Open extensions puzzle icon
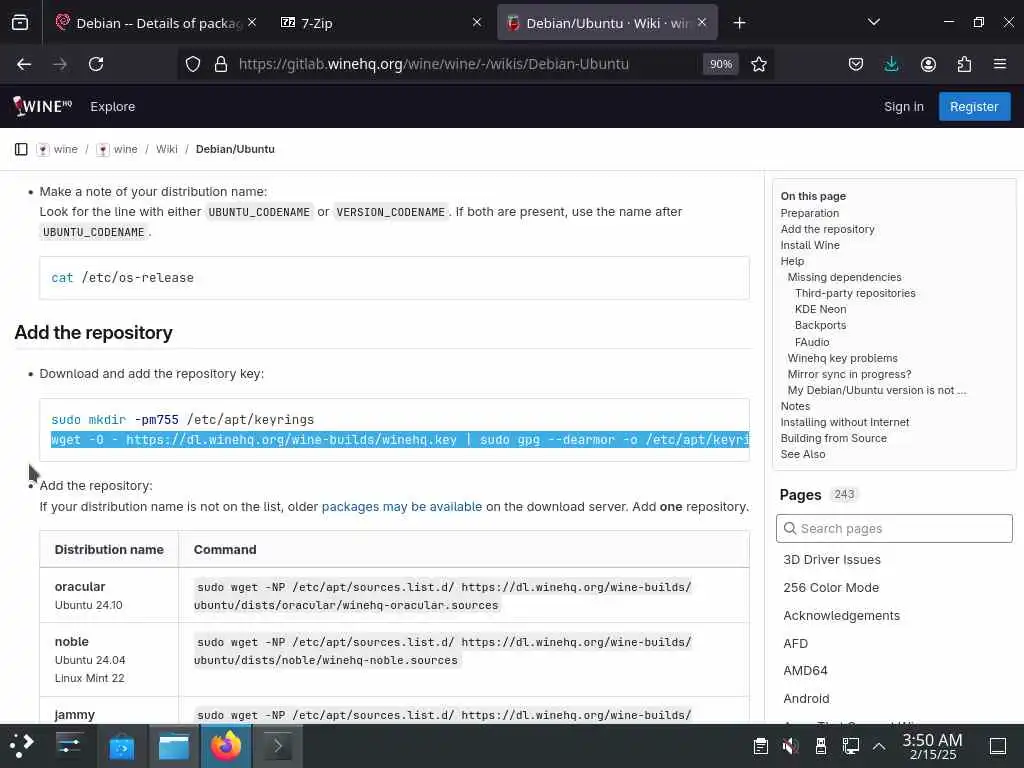1024x768 pixels. 964,64
